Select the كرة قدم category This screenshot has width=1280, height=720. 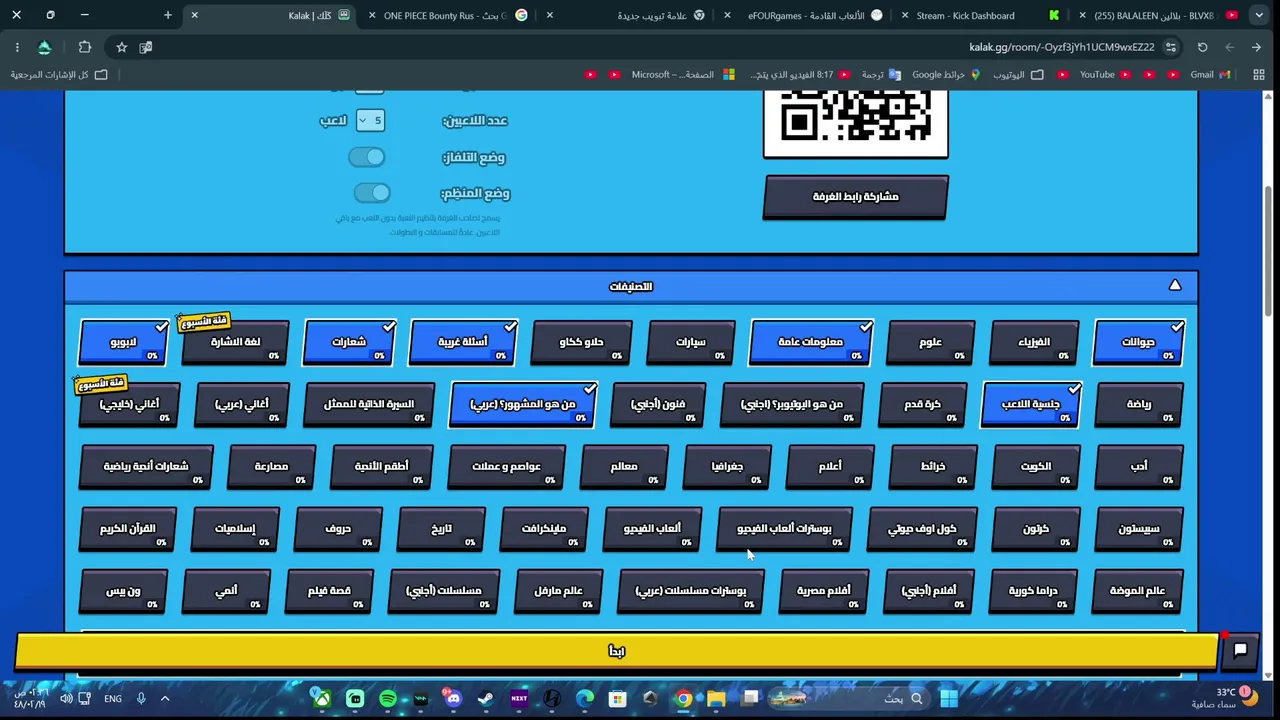pos(922,404)
